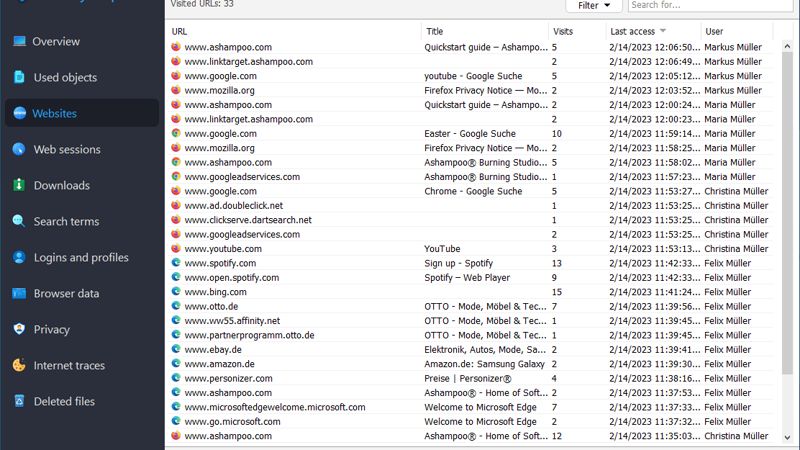Click the Deleted files icon
800x450 pixels.
[19, 401]
